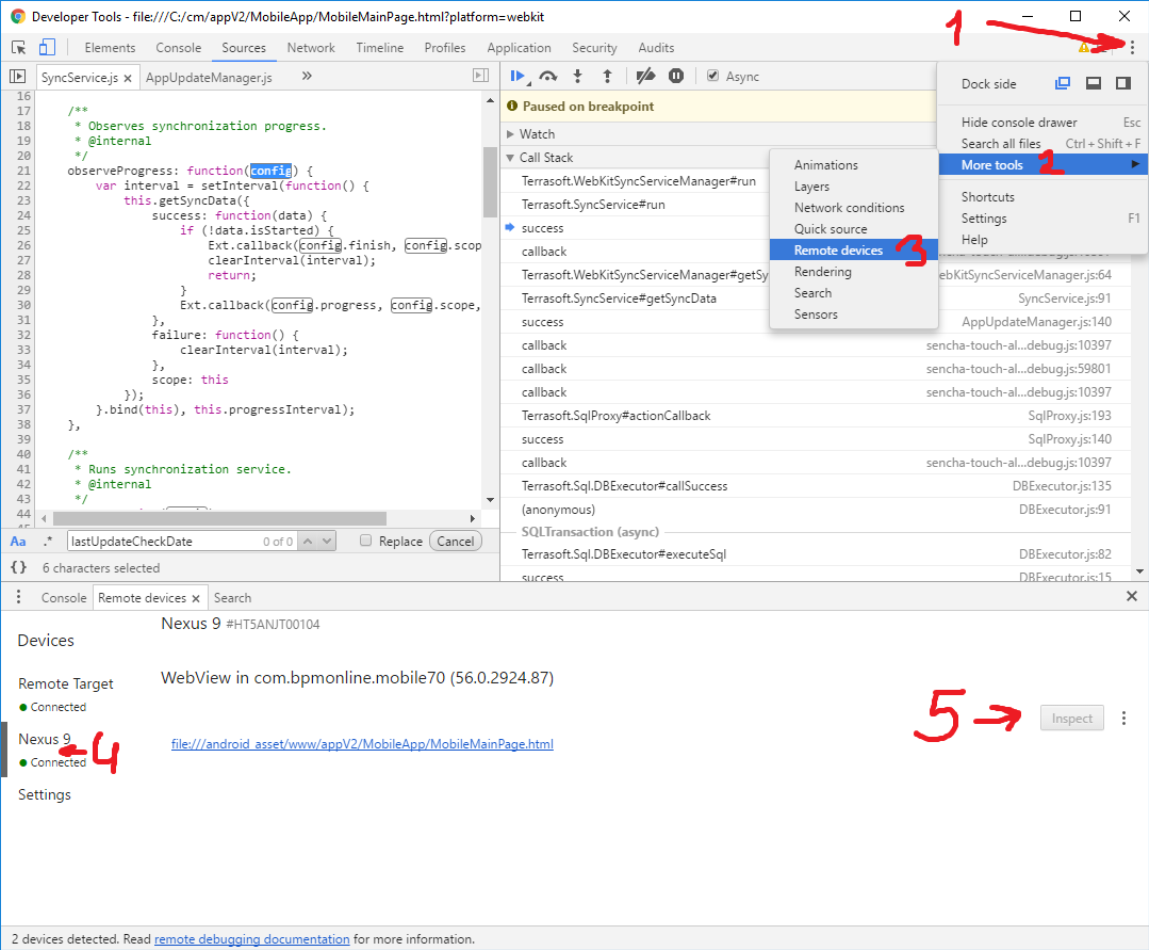Switch to AppUpdateManager.js file tab
Screen dimensions: 1150x951
click(209, 77)
